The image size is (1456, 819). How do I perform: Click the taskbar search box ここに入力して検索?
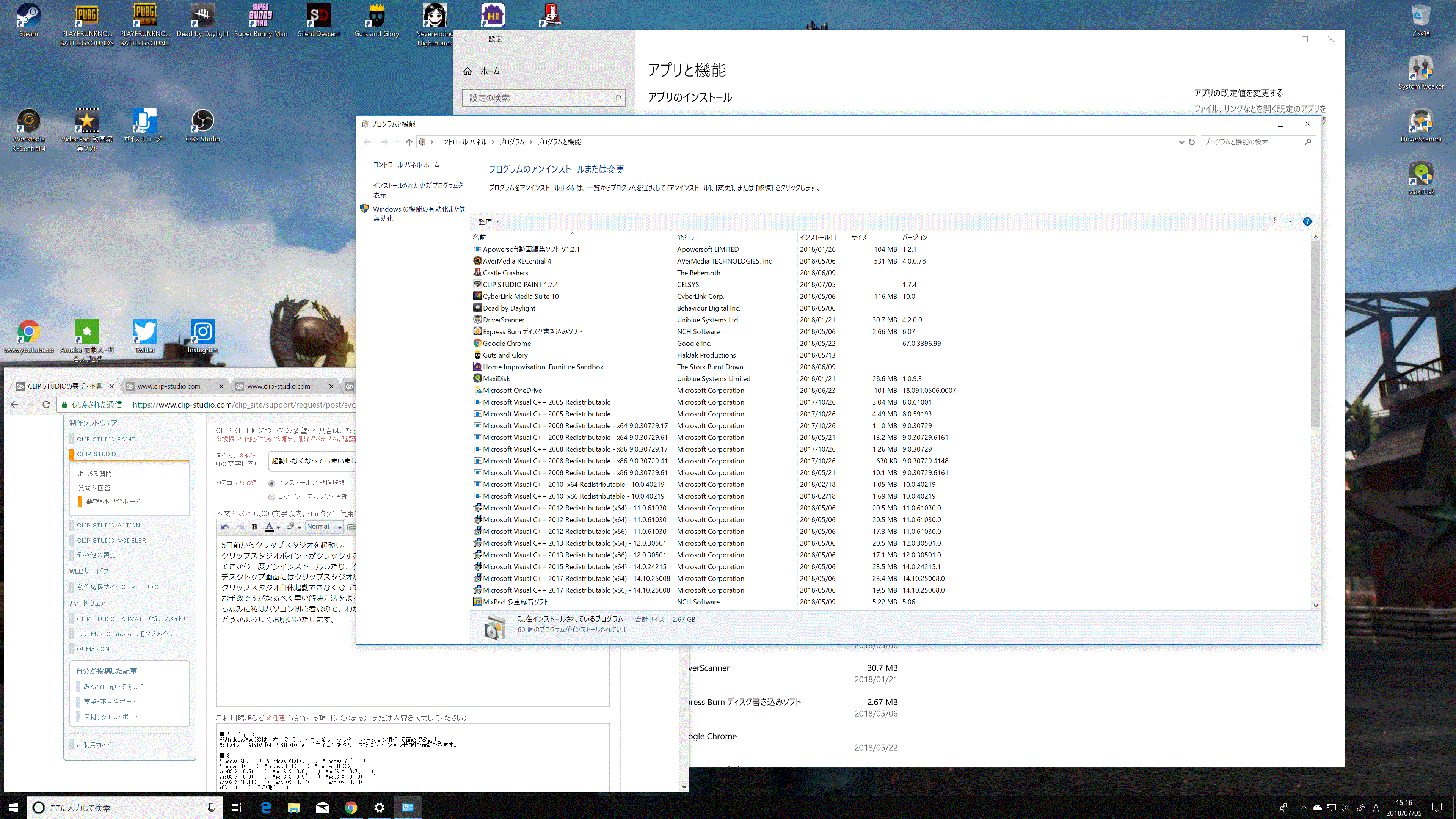(125, 807)
